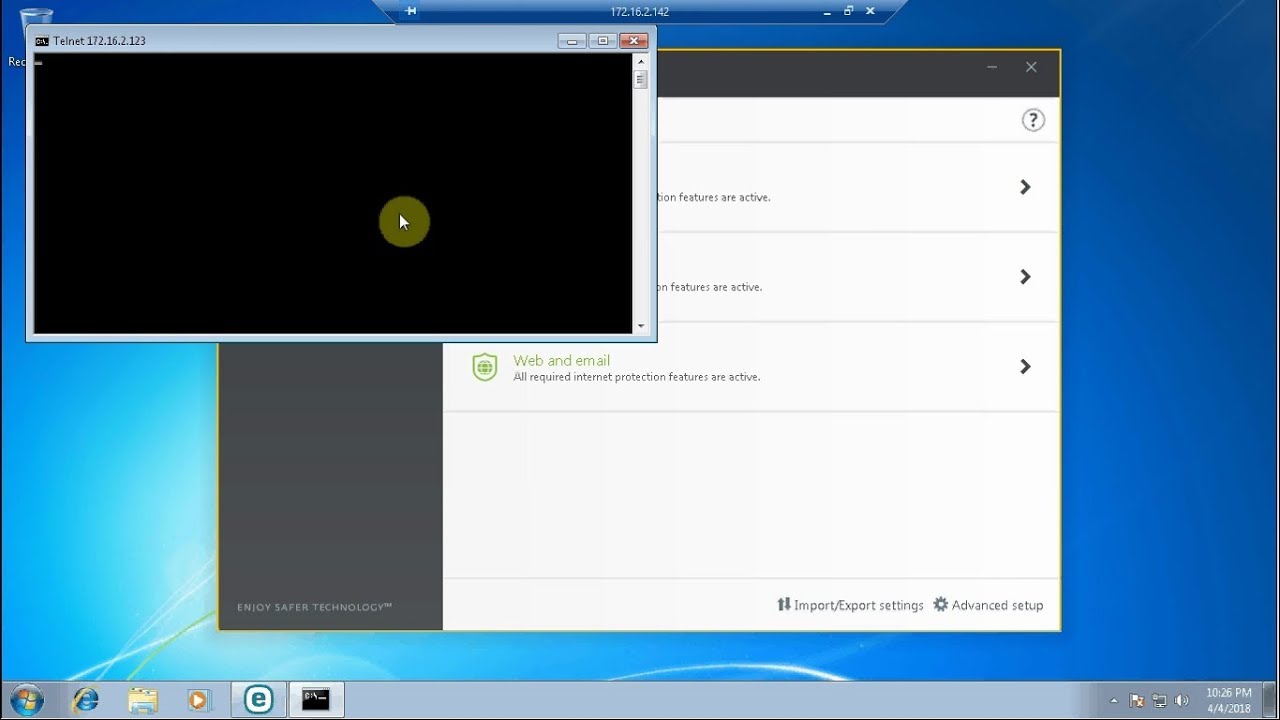Minimize the 172.16.2.142 remote session bar
The width and height of the screenshot is (1280, 720).
tap(827, 12)
